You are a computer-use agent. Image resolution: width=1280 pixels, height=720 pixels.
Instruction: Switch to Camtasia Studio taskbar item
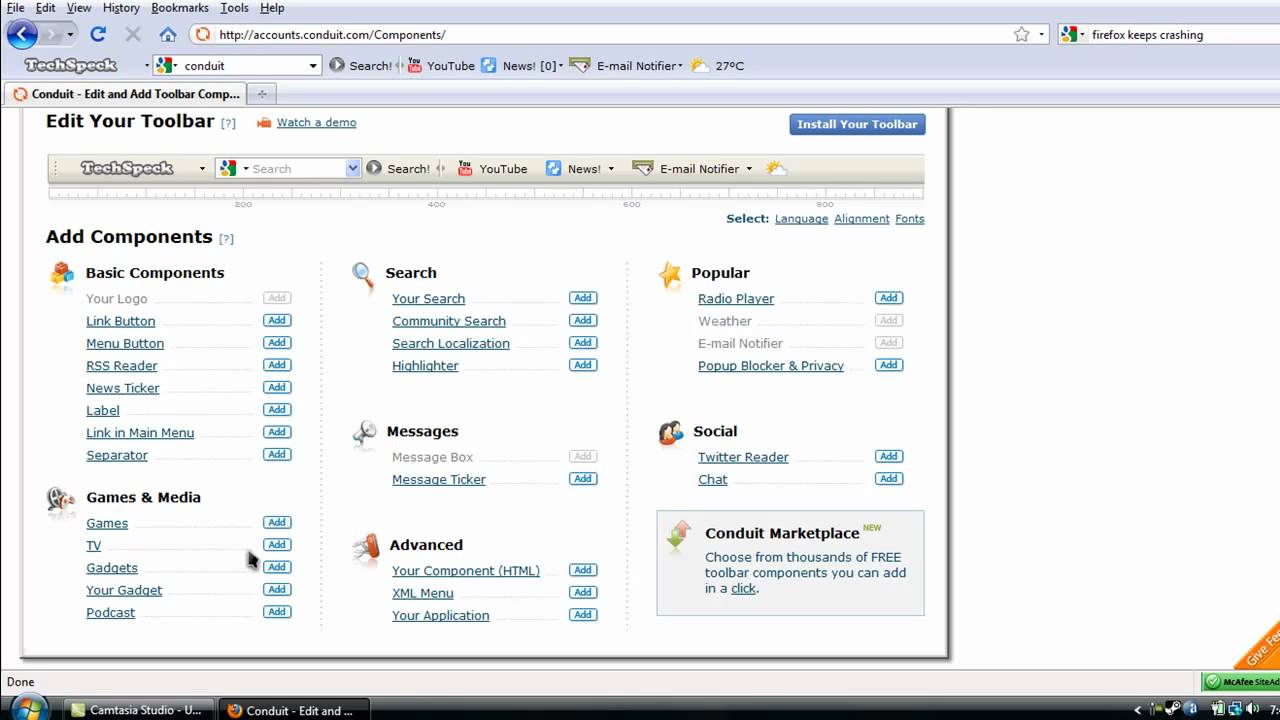tap(137, 710)
